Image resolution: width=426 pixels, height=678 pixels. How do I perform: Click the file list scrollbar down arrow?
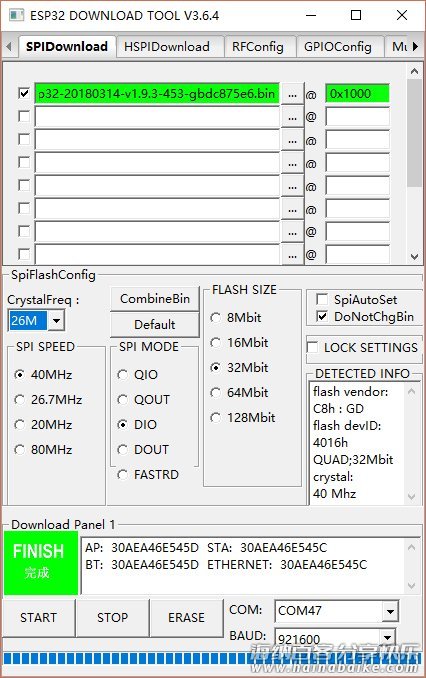414,257
